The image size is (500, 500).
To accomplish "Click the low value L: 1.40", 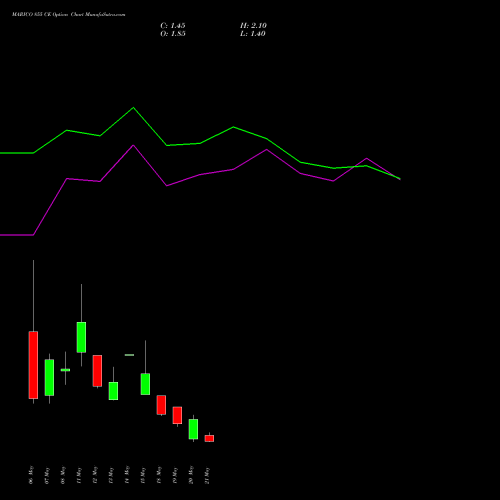I will pyautogui.click(x=253, y=34).
